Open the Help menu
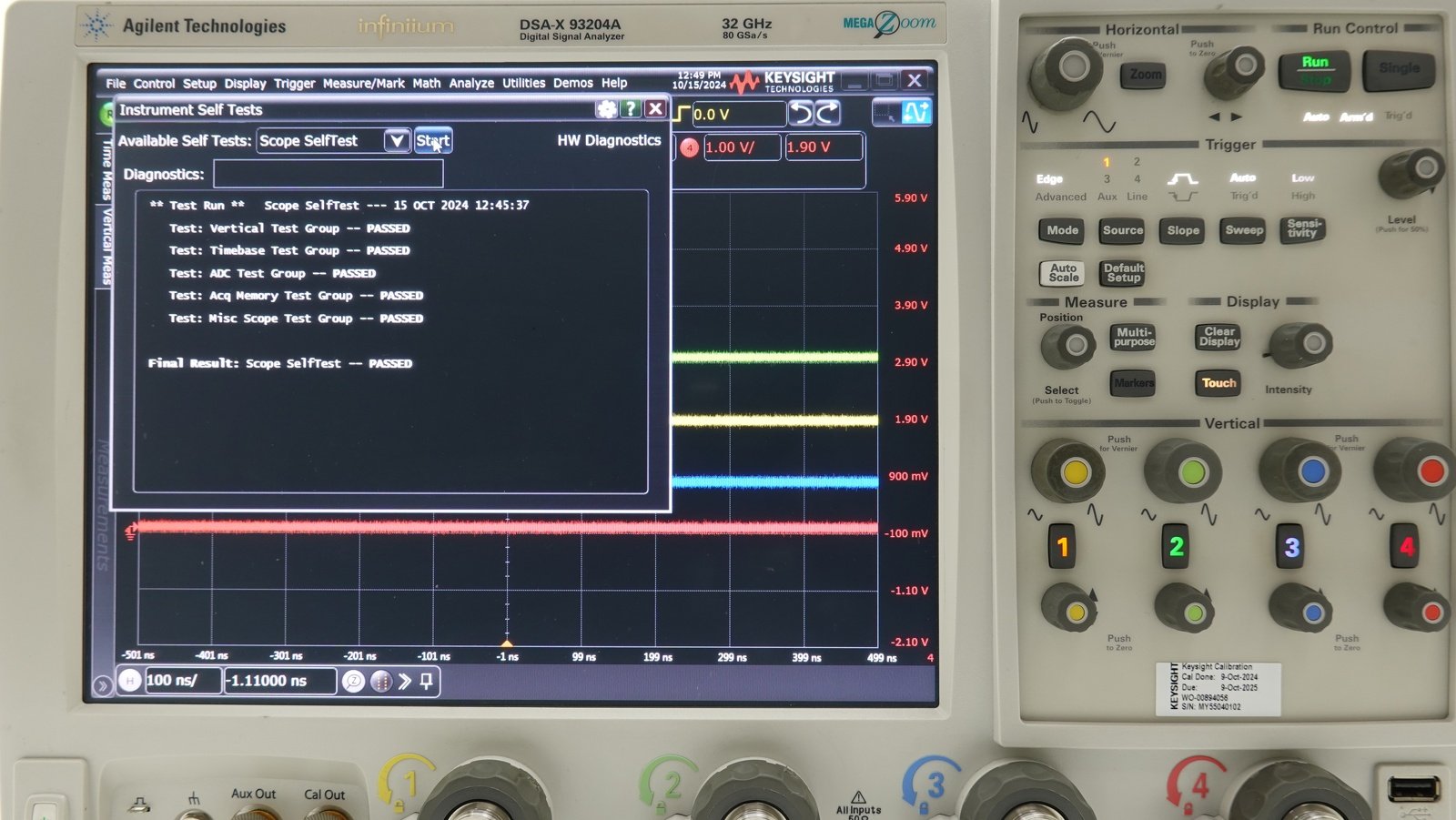Viewport: 1456px width, 820px height. [x=614, y=83]
